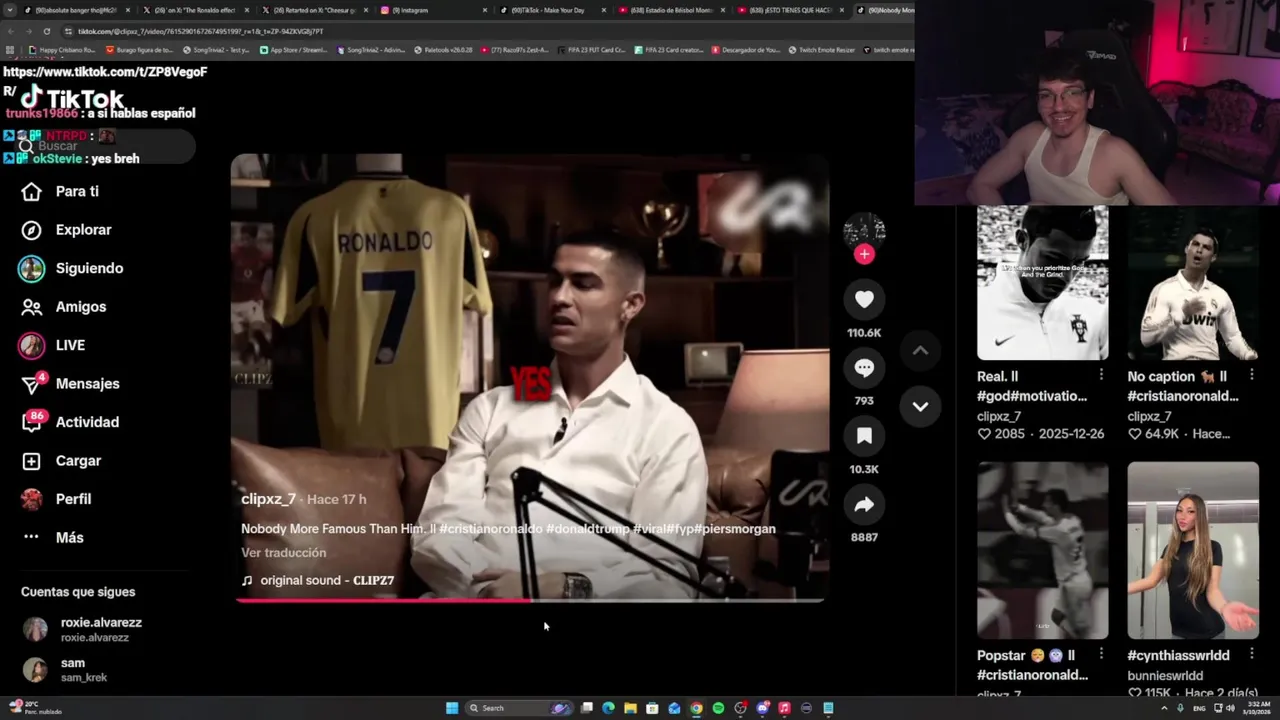The width and height of the screenshot is (1280, 720).
Task: Open 'Happy Cristiano Ro...' bookmark
Action: 62,50
